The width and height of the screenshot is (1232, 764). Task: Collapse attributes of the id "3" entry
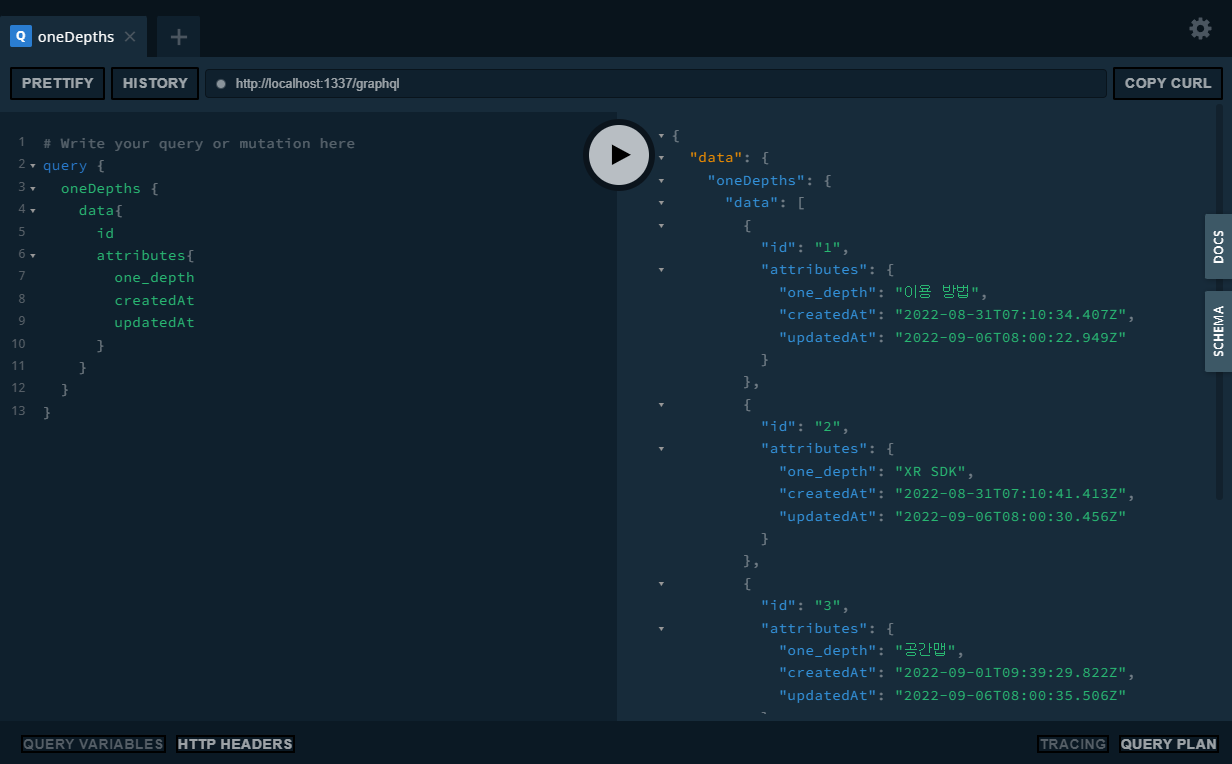click(x=661, y=629)
